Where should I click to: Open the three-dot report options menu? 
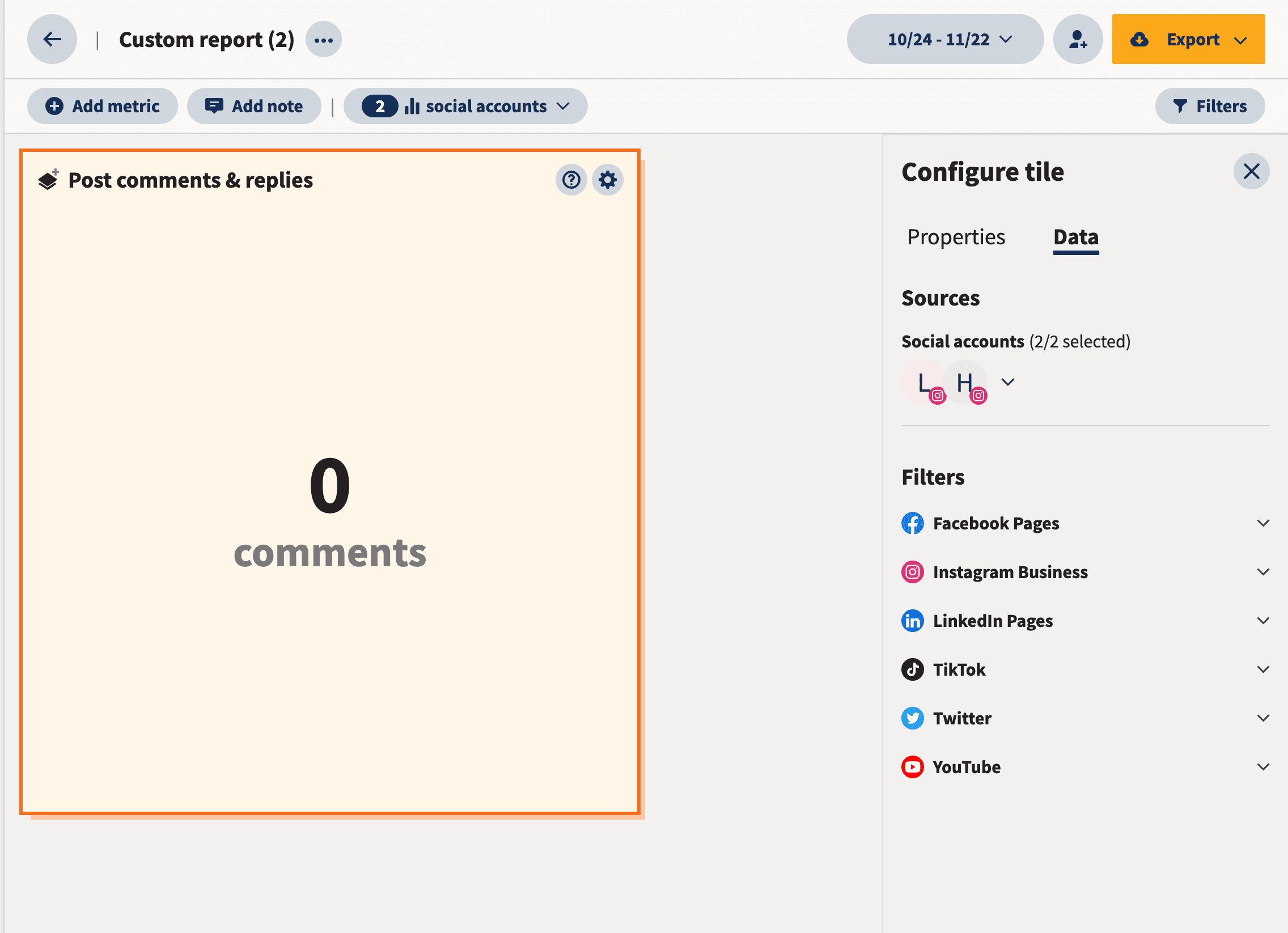pos(323,40)
